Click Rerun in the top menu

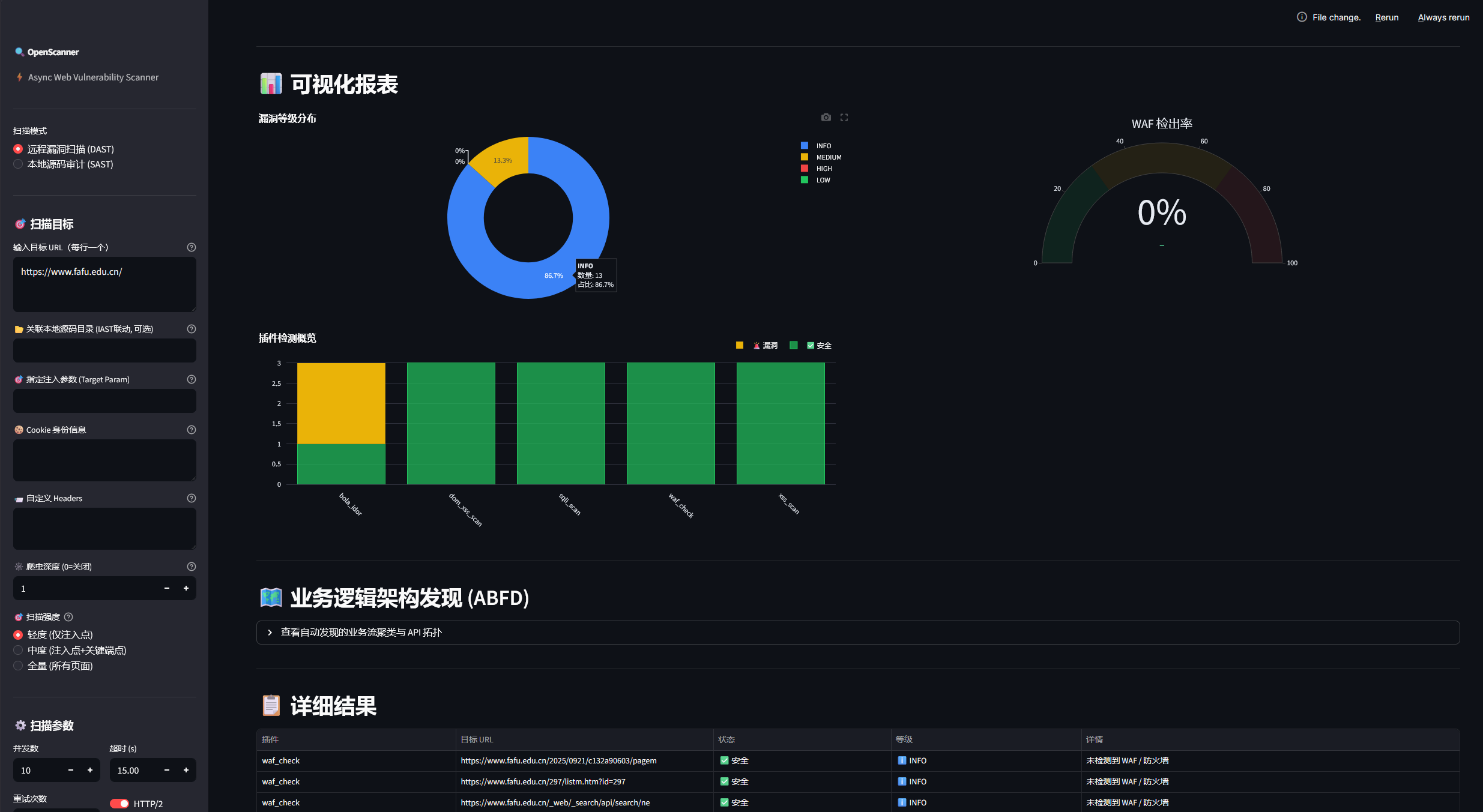click(1386, 17)
